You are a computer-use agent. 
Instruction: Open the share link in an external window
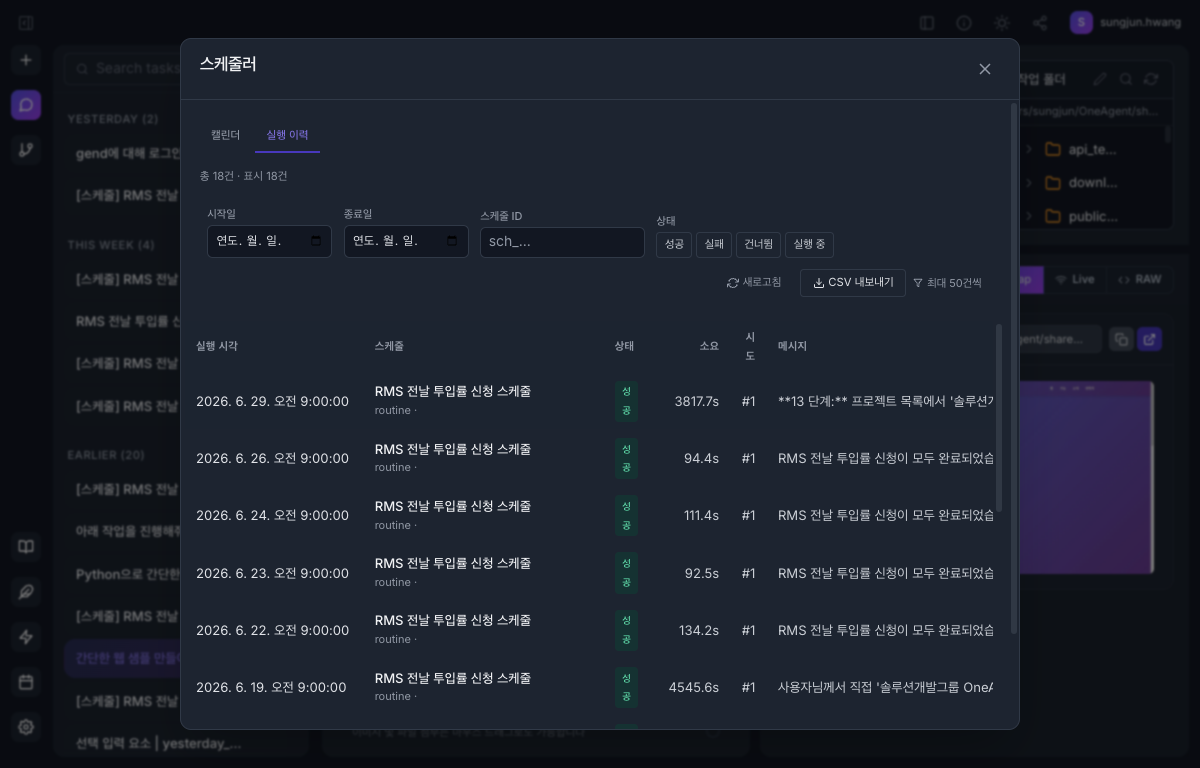[x=1150, y=339]
